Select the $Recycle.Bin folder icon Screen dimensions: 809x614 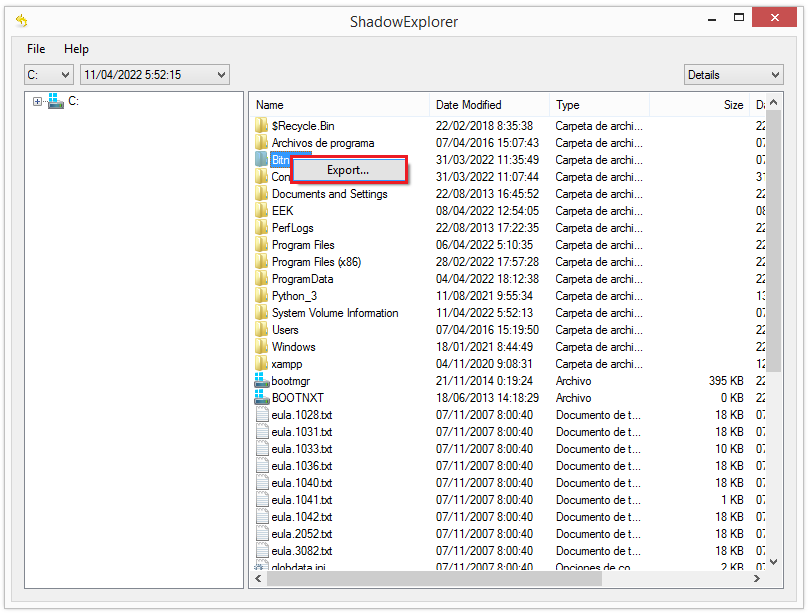262,126
